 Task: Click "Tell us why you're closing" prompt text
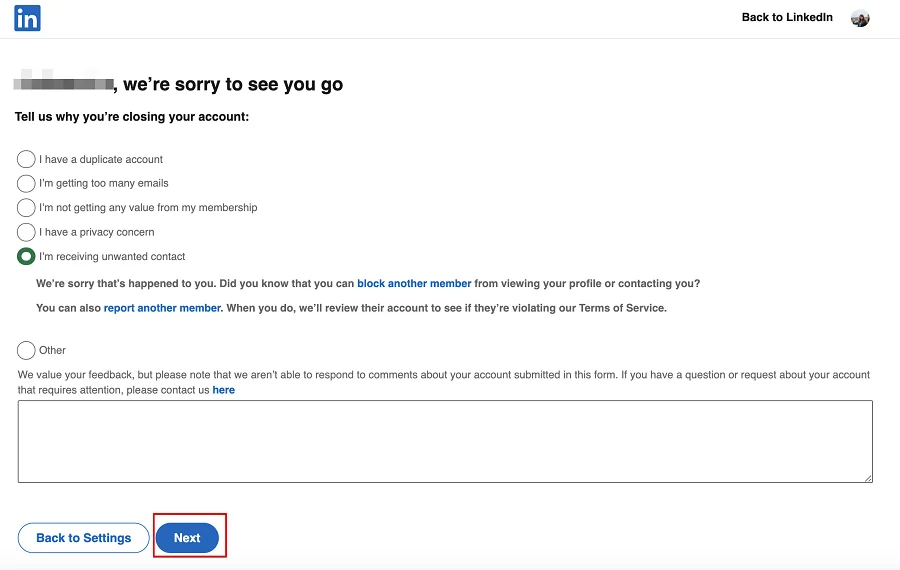coord(132,117)
